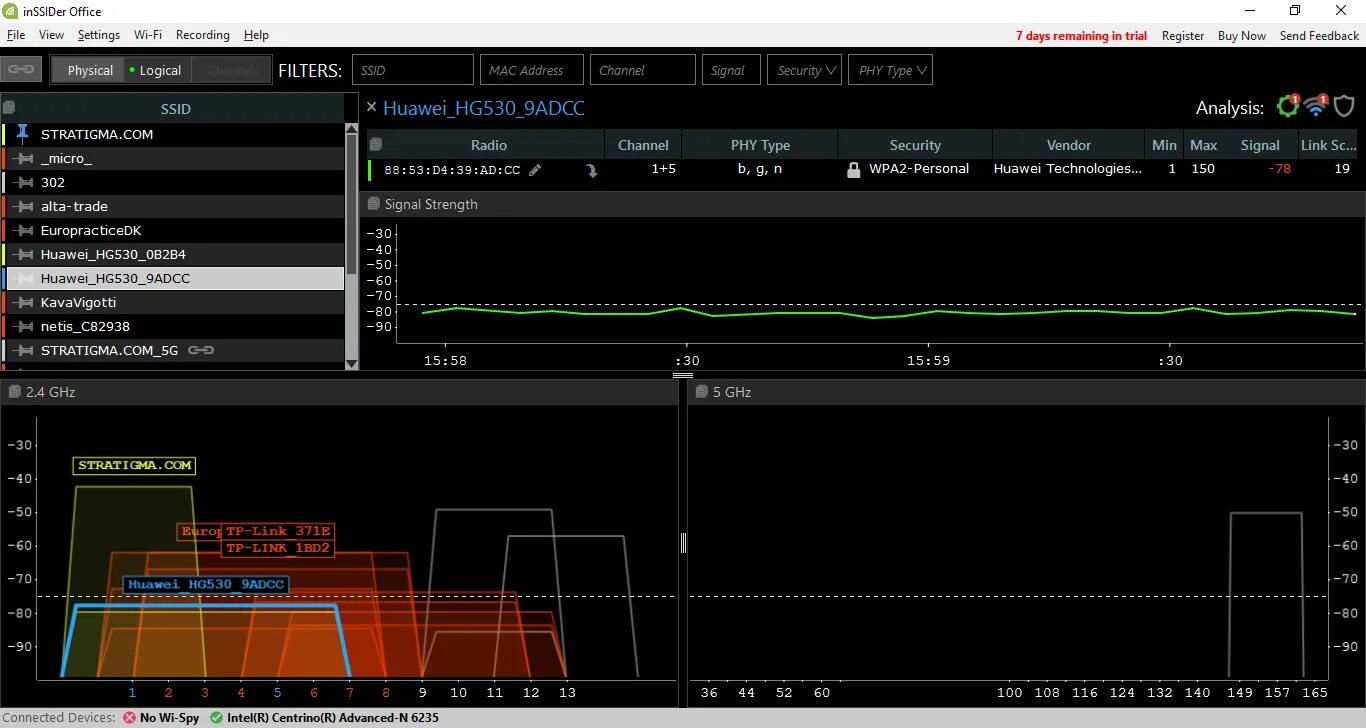Click the Channel filter field

643,70
